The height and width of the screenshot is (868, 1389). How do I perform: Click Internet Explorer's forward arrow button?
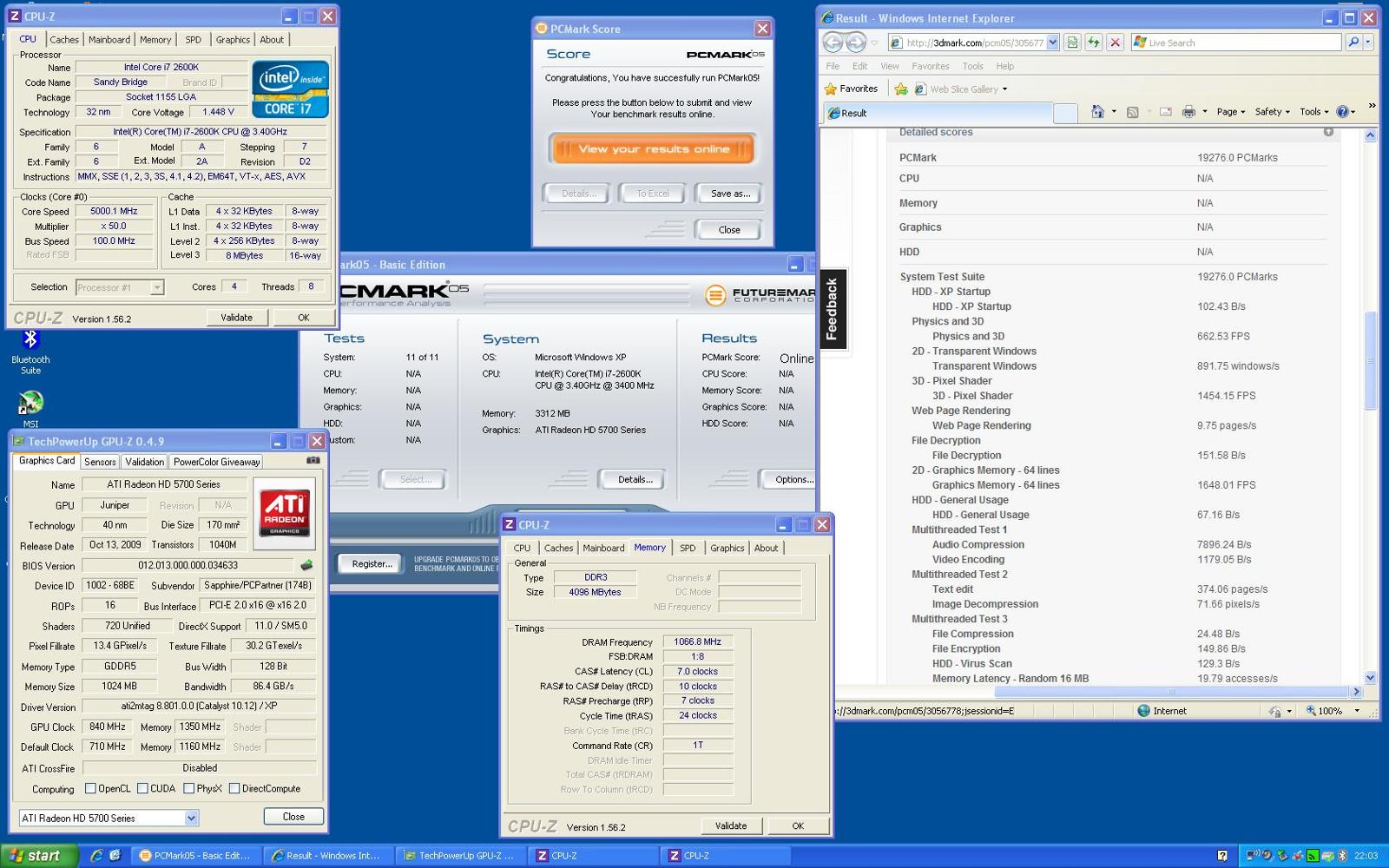point(856,43)
